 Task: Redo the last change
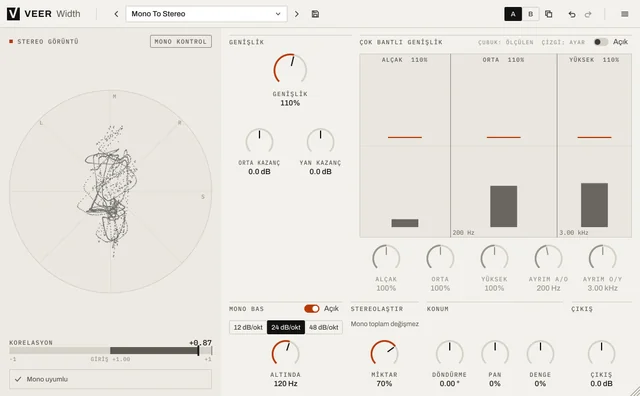[x=588, y=14]
